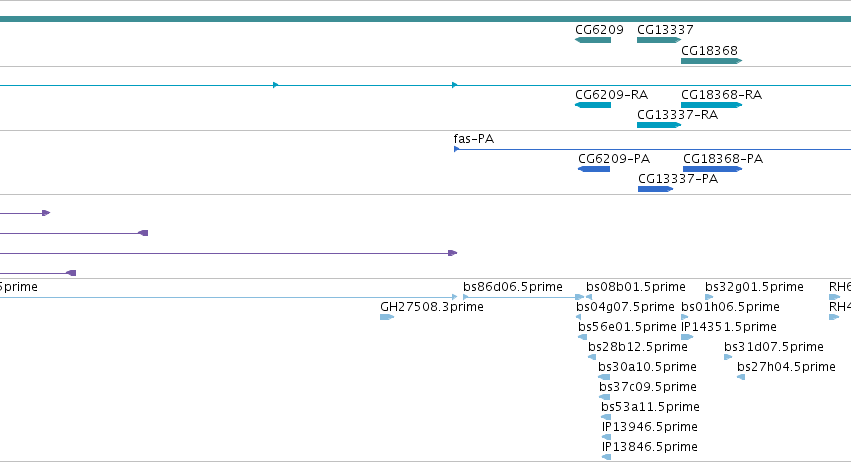Click the CG13337-RA transcript
This screenshot has height=462, width=851.
659,125
